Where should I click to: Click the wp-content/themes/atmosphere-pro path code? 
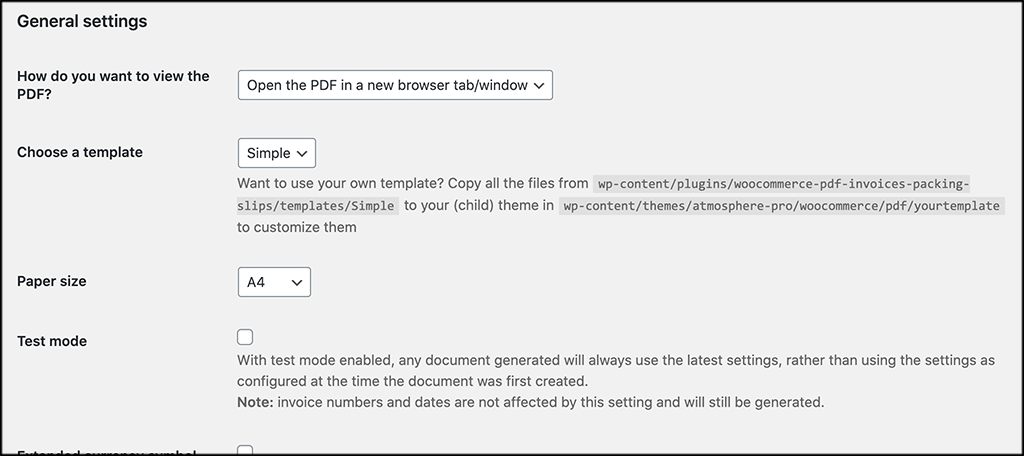pos(781,206)
